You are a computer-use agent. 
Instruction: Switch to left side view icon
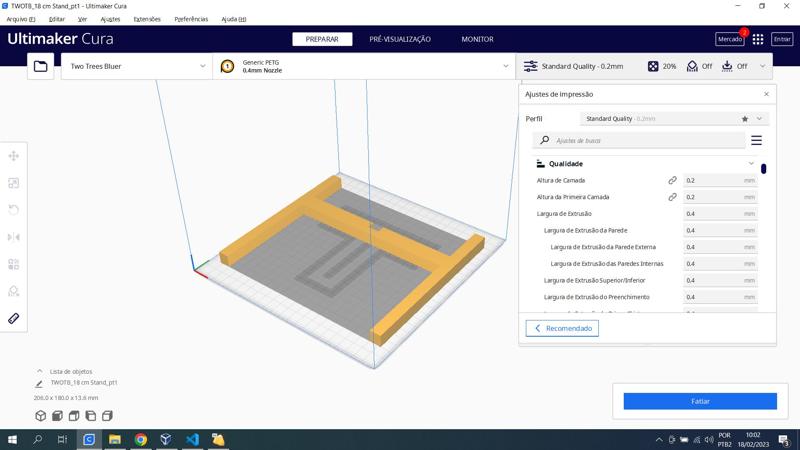[x=91, y=416]
